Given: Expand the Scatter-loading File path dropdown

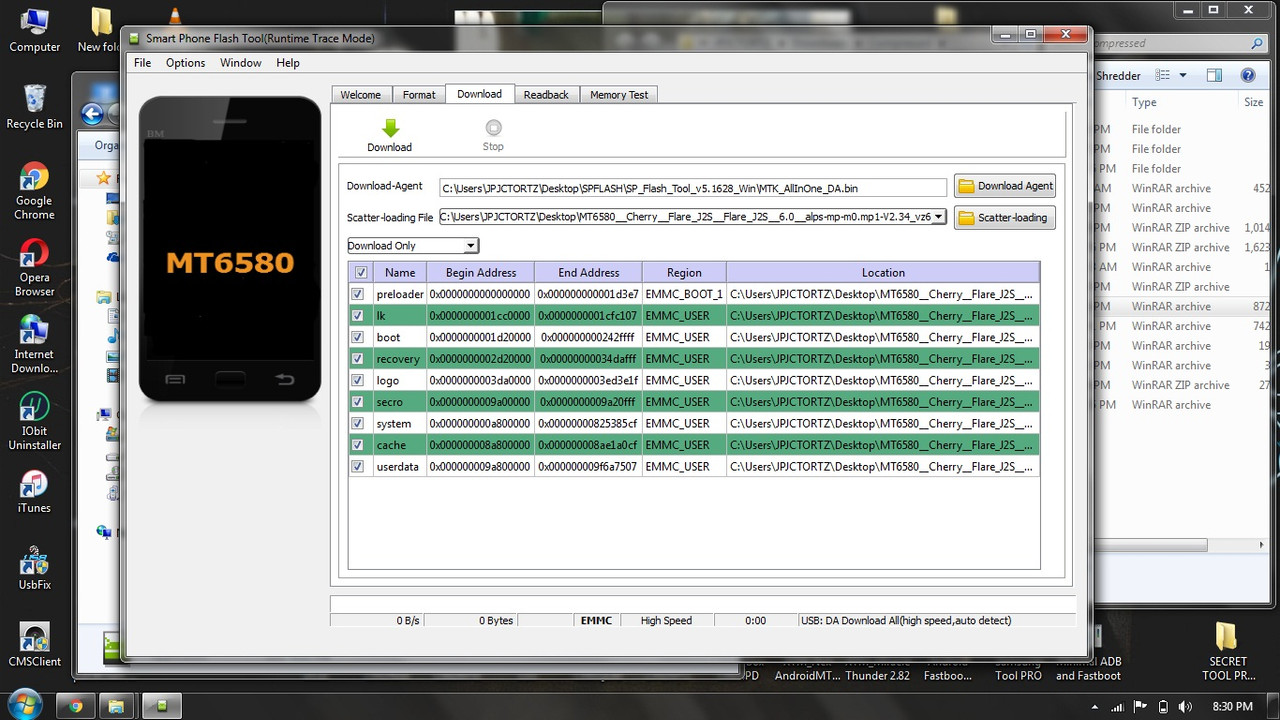Looking at the screenshot, I should point(938,217).
